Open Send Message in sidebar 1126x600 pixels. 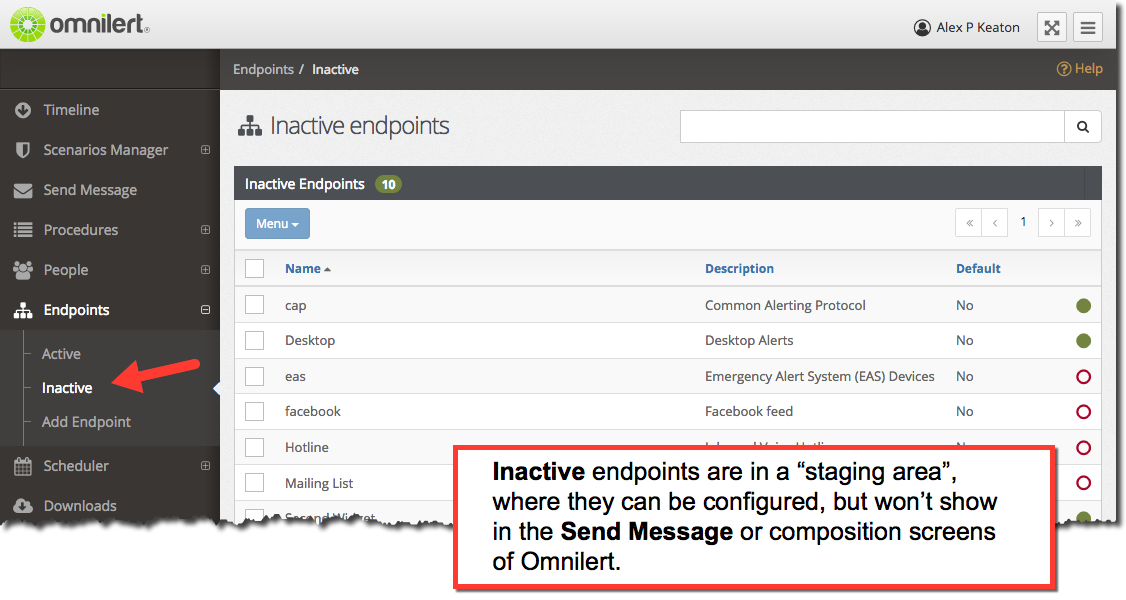click(90, 190)
